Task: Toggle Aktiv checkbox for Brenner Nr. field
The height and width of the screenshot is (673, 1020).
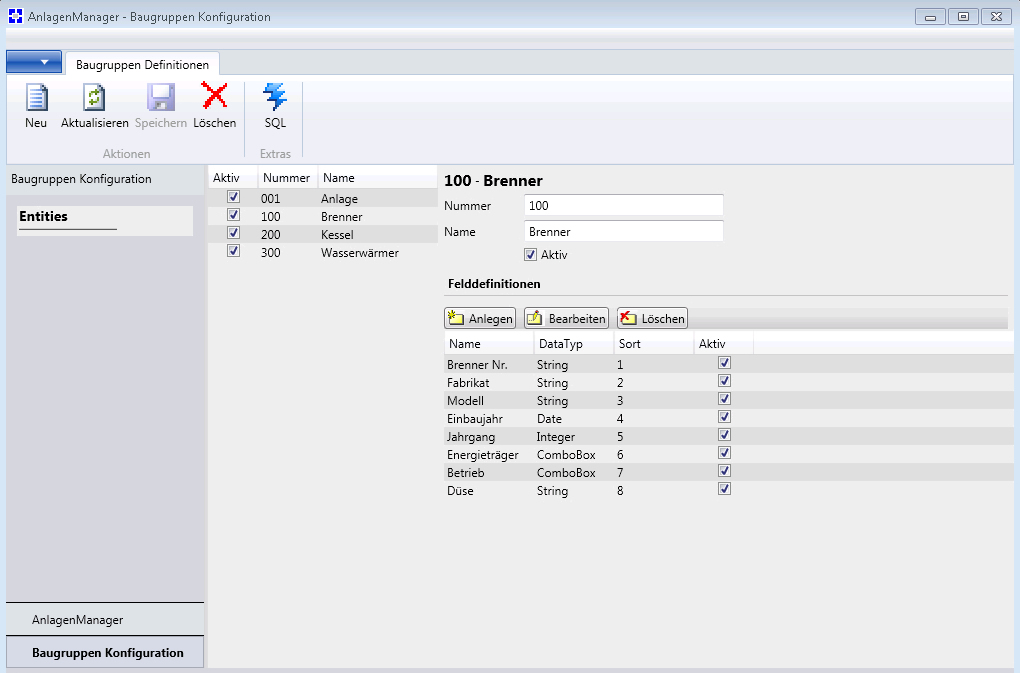Action: tap(725, 363)
